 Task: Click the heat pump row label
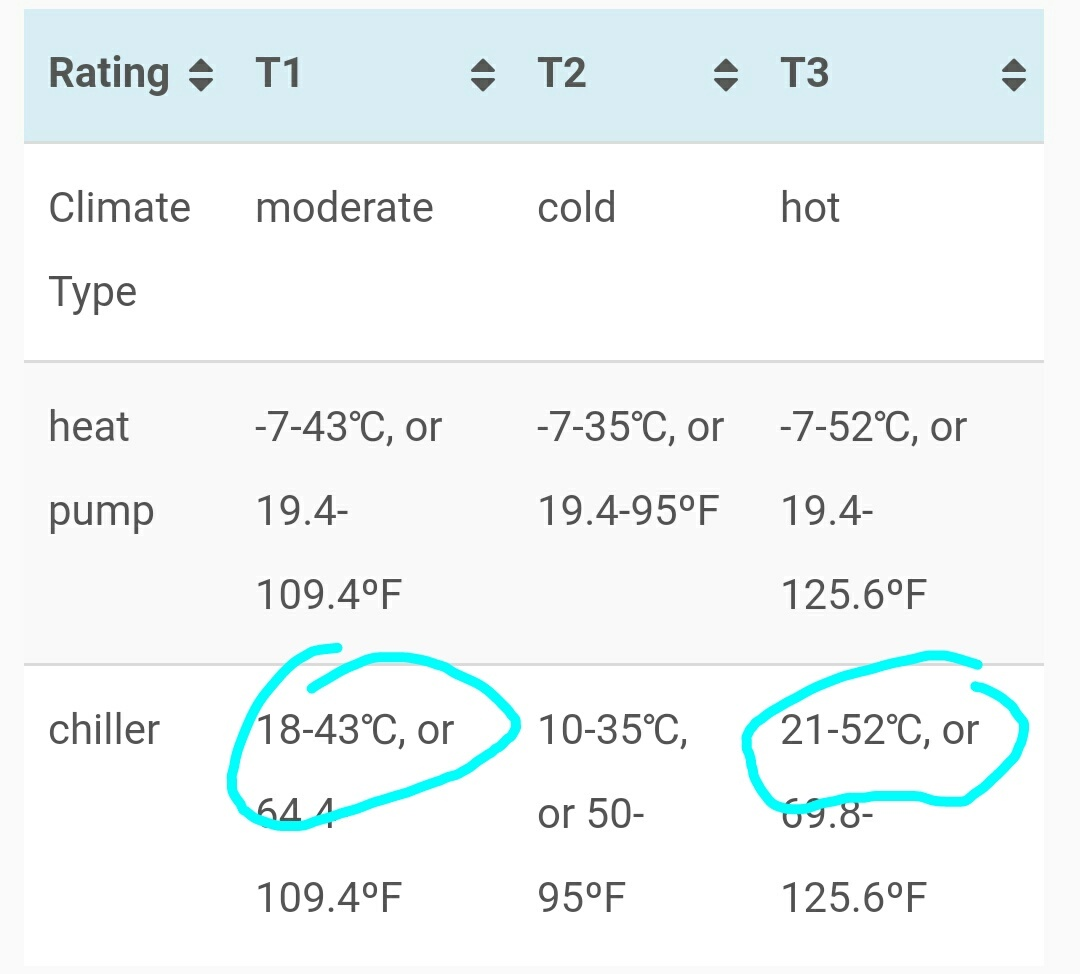click(101, 470)
